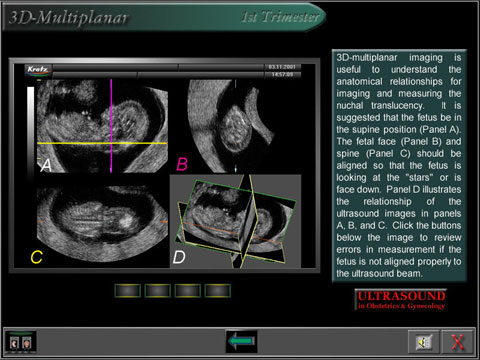Click the third error review button
The width and height of the screenshot is (480, 360).
coord(188,291)
